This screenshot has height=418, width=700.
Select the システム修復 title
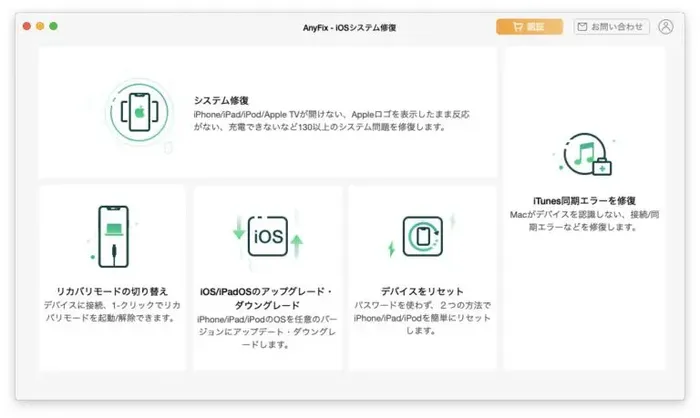pos(221,100)
